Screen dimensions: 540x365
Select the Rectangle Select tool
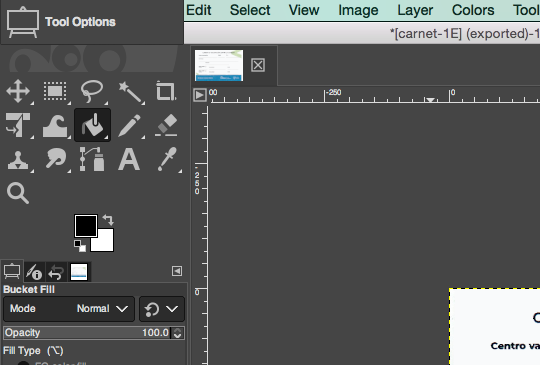[55, 91]
